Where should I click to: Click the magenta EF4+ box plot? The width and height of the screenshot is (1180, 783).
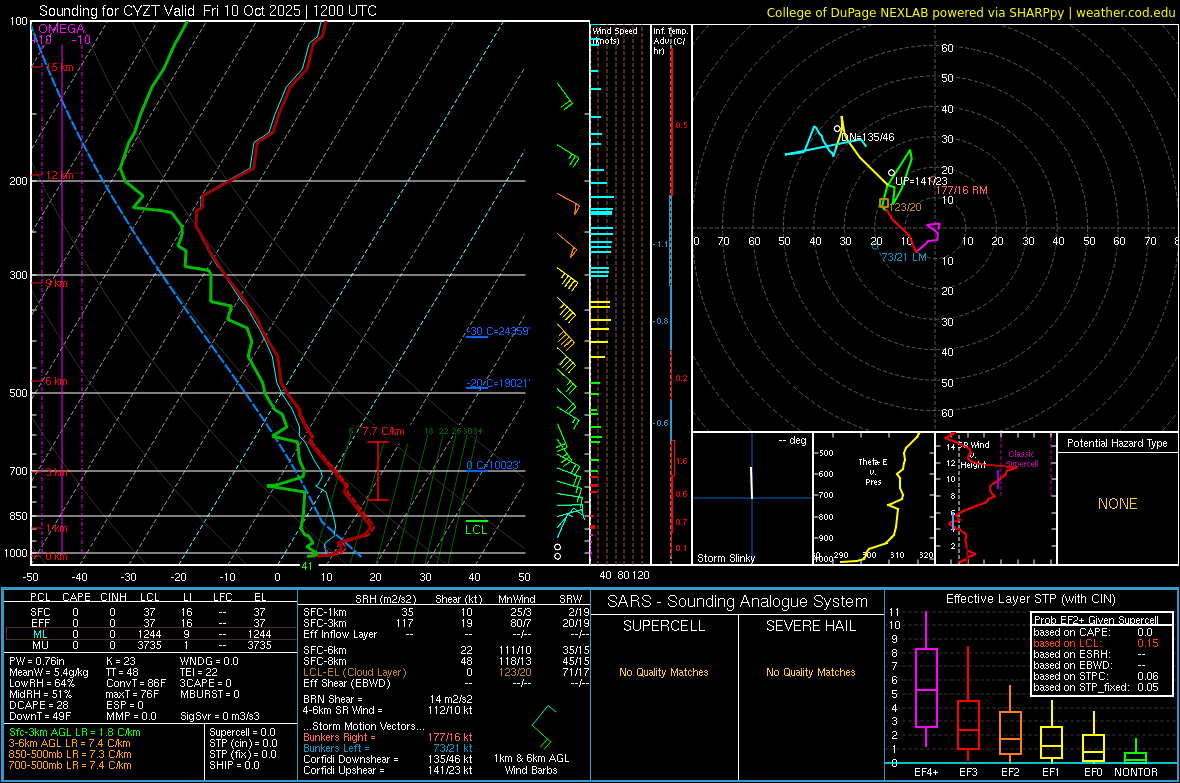pyautogui.click(x=926, y=679)
